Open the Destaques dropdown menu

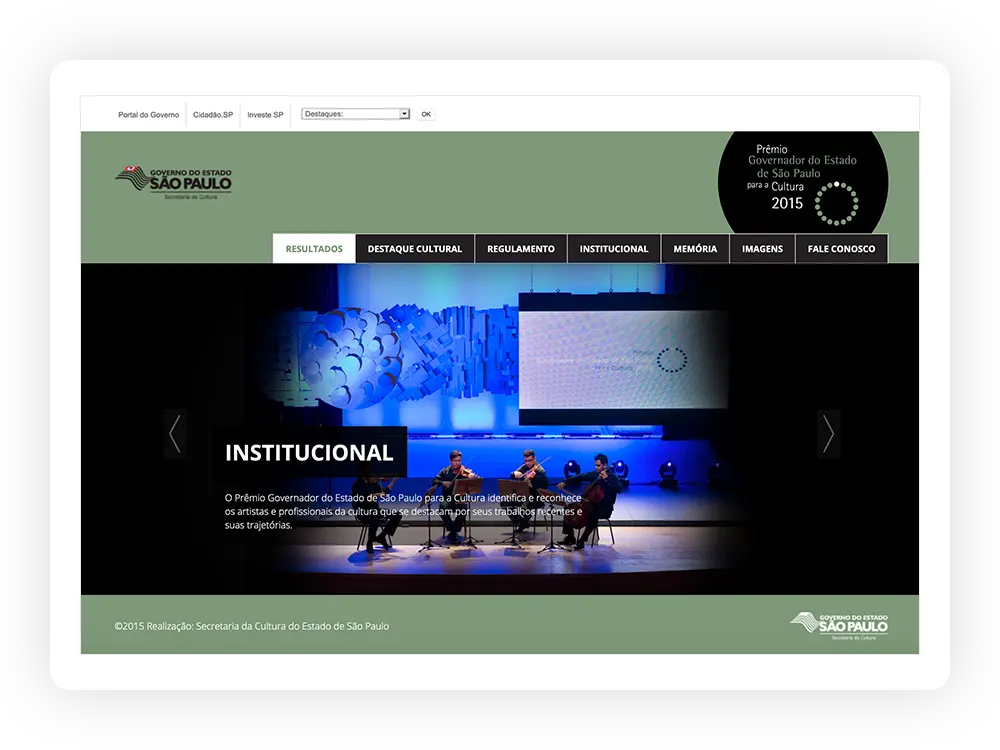click(355, 113)
